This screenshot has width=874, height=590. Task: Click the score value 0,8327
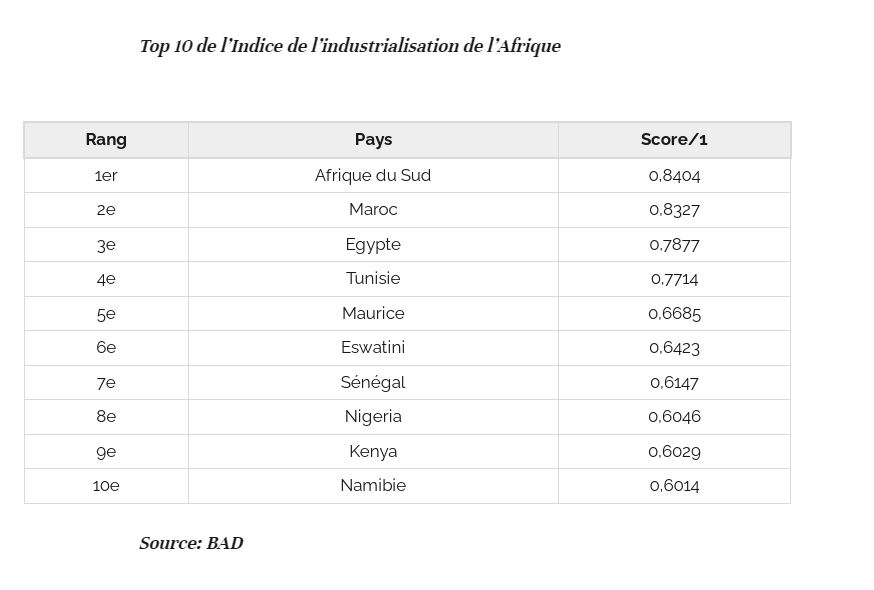tap(674, 210)
